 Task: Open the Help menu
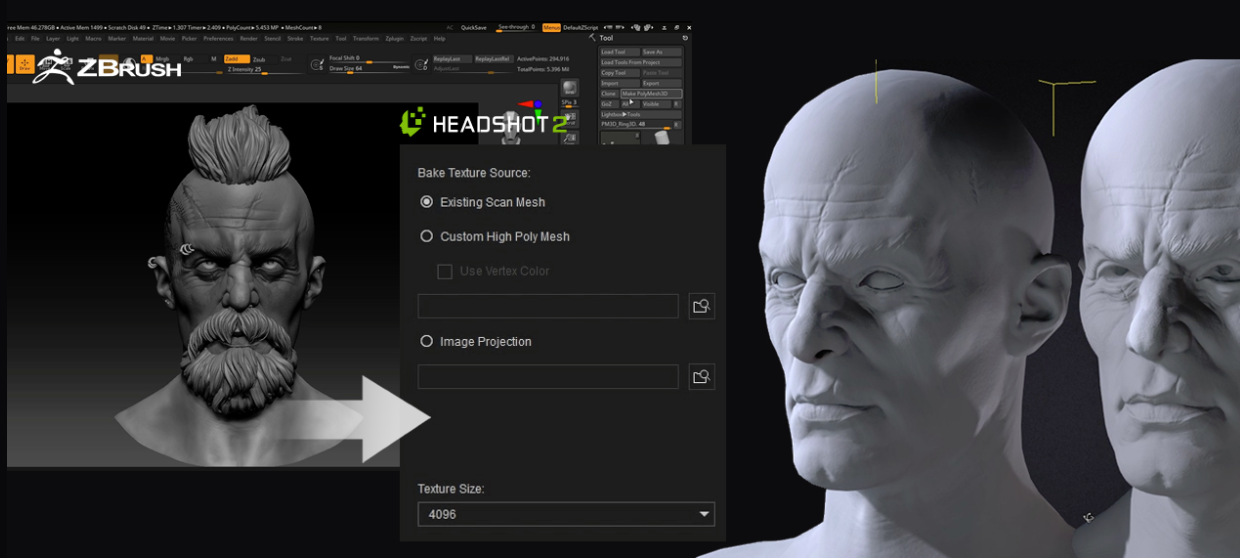coord(439,39)
